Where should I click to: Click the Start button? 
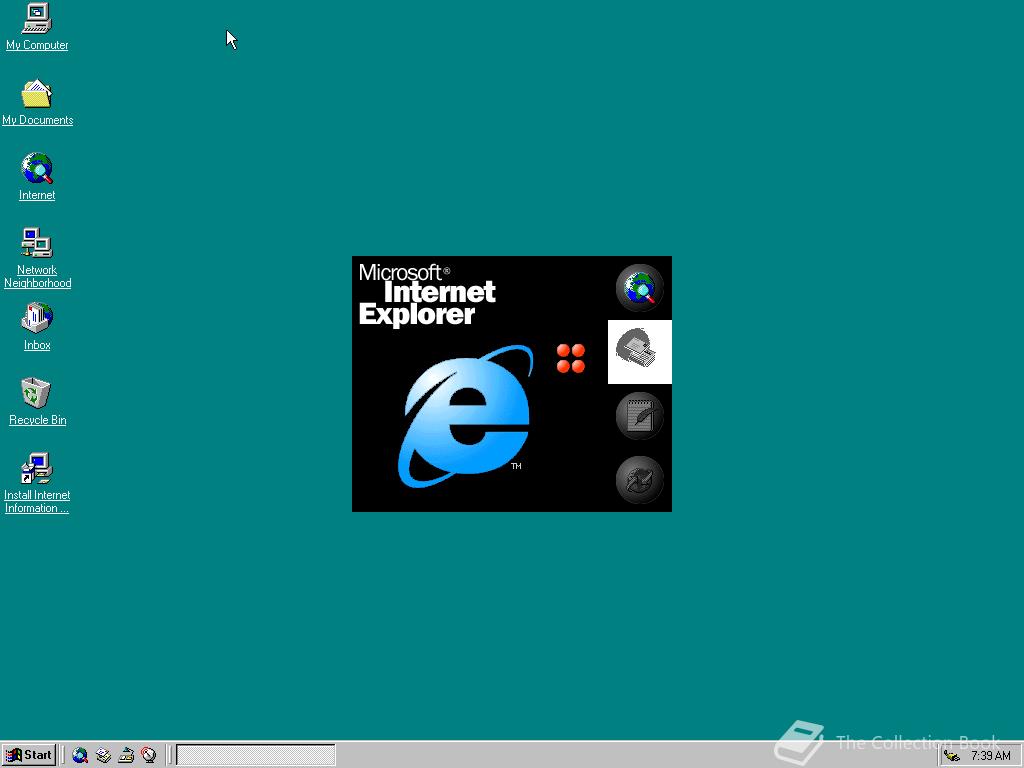[x=29, y=755]
